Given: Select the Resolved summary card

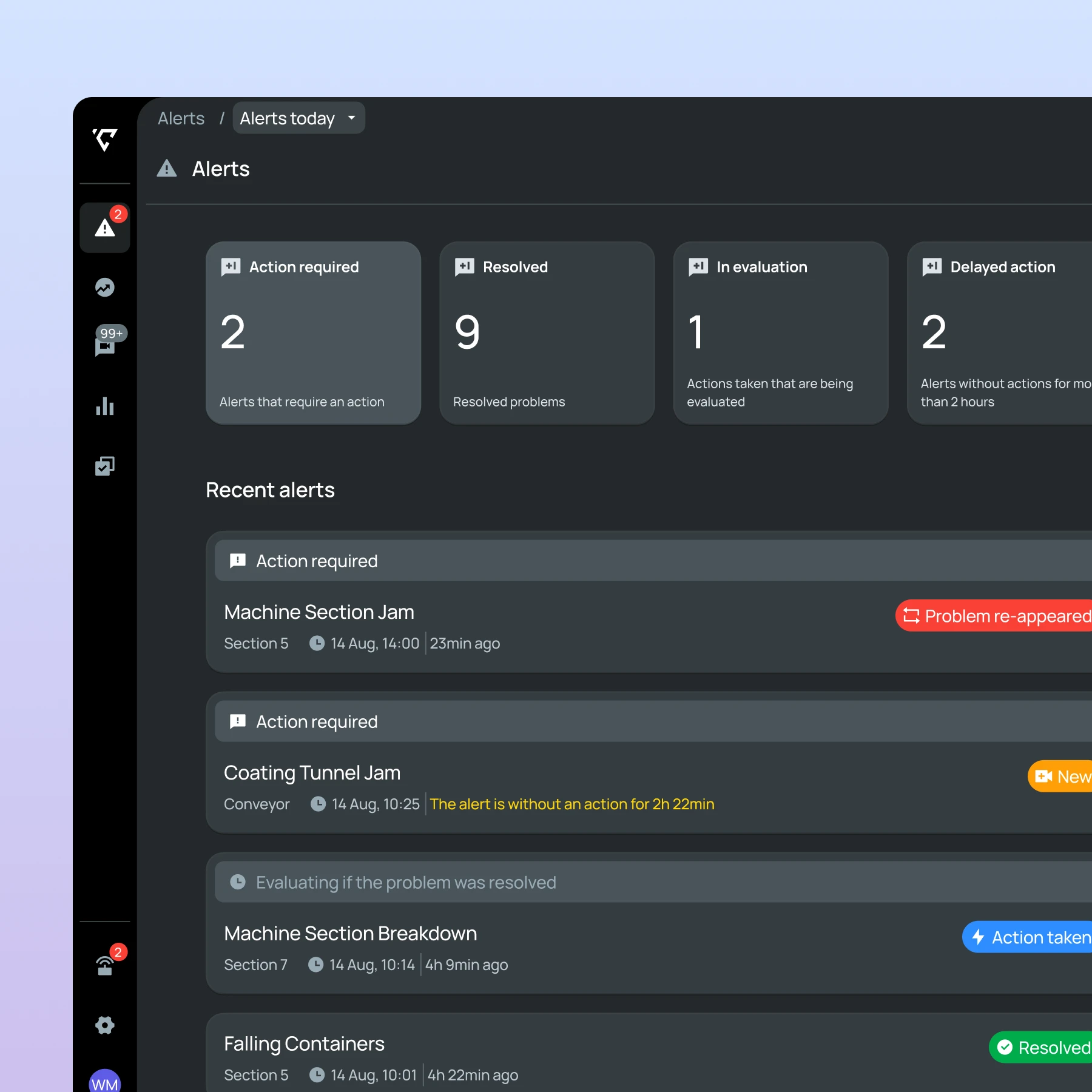Looking at the screenshot, I should coord(547,333).
